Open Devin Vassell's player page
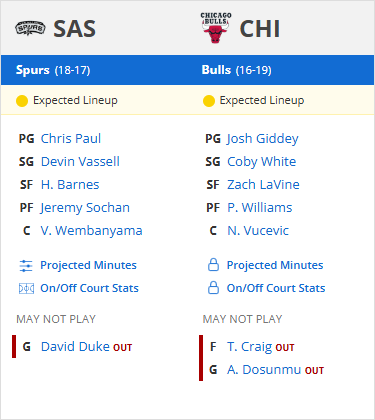This screenshot has width=375, height=420. (80, 162)
